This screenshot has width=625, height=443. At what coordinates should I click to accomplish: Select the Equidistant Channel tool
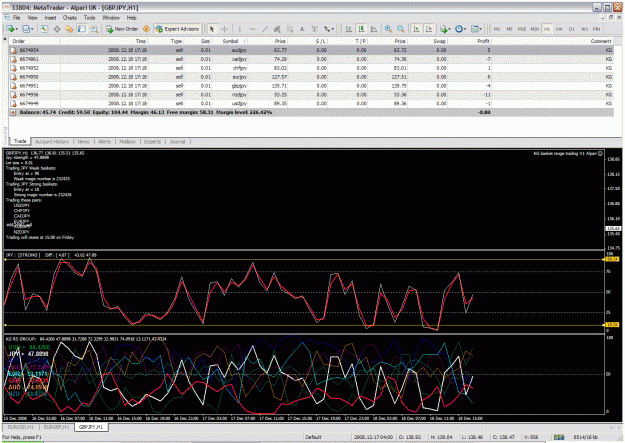click(x=277, y=29)
